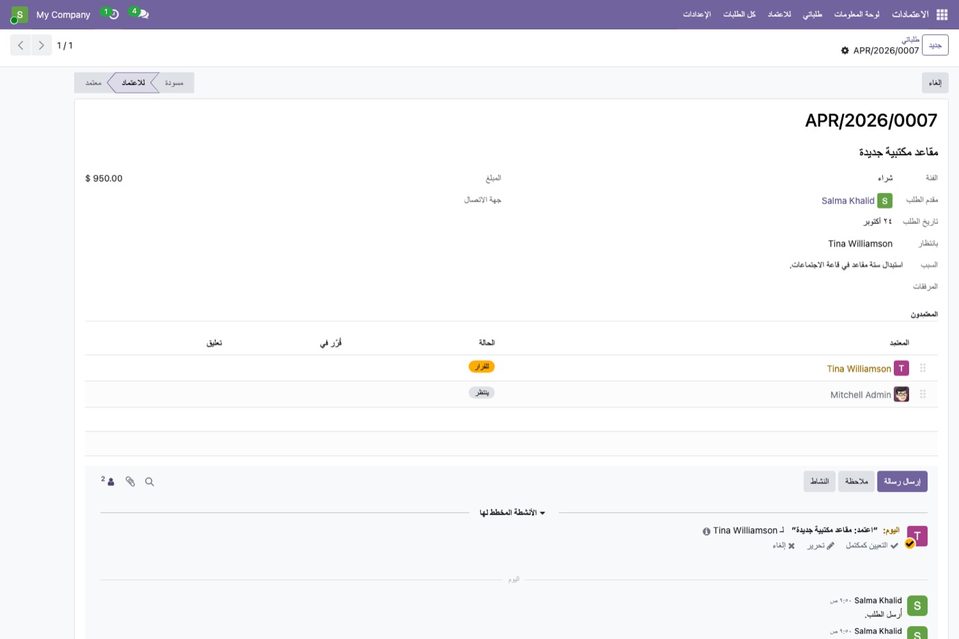Edit the scheduled activity via تحرير
Viewport: 959px width, 639px height.
(x=820, y=545)
